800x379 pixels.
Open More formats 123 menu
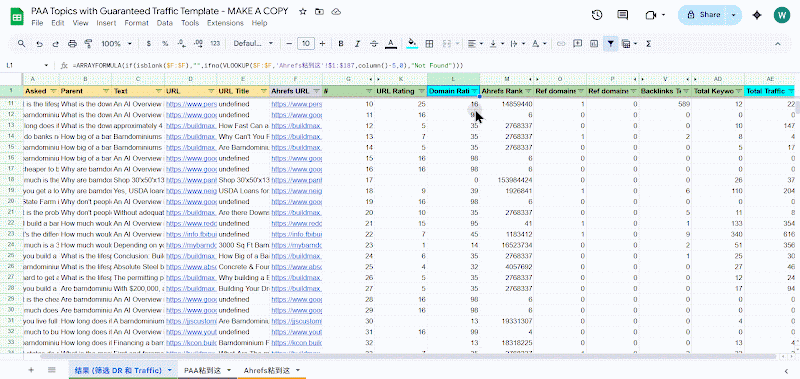[x=215, y=44]
